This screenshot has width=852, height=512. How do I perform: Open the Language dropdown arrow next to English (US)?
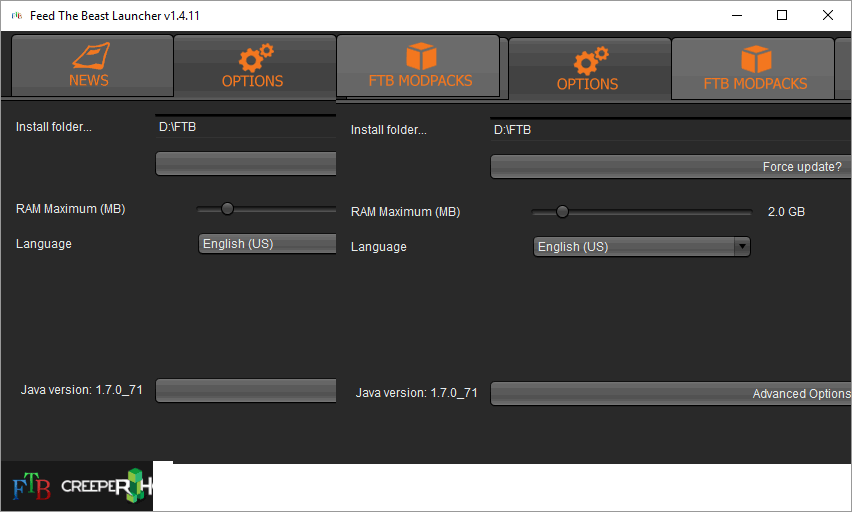coord(741,246)
